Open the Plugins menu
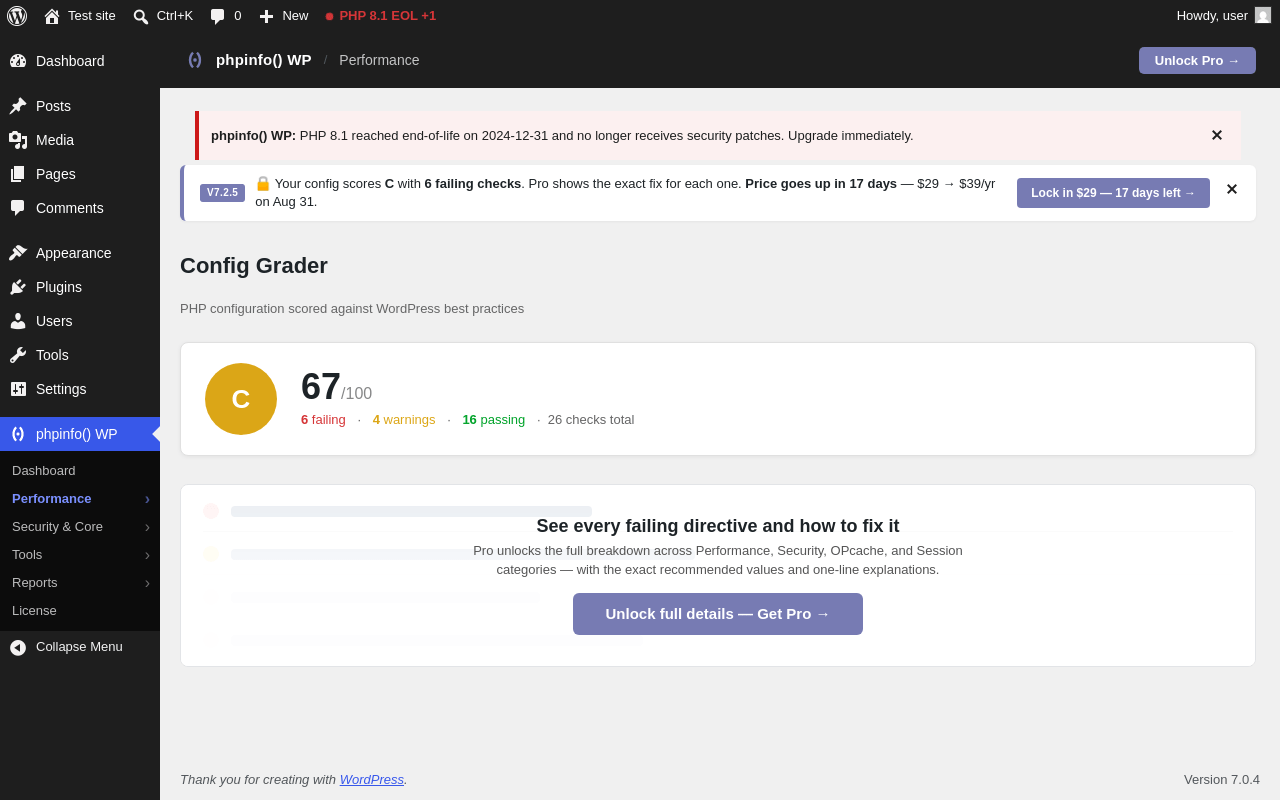Viewport: 1280px width, 800px height. 80,287
